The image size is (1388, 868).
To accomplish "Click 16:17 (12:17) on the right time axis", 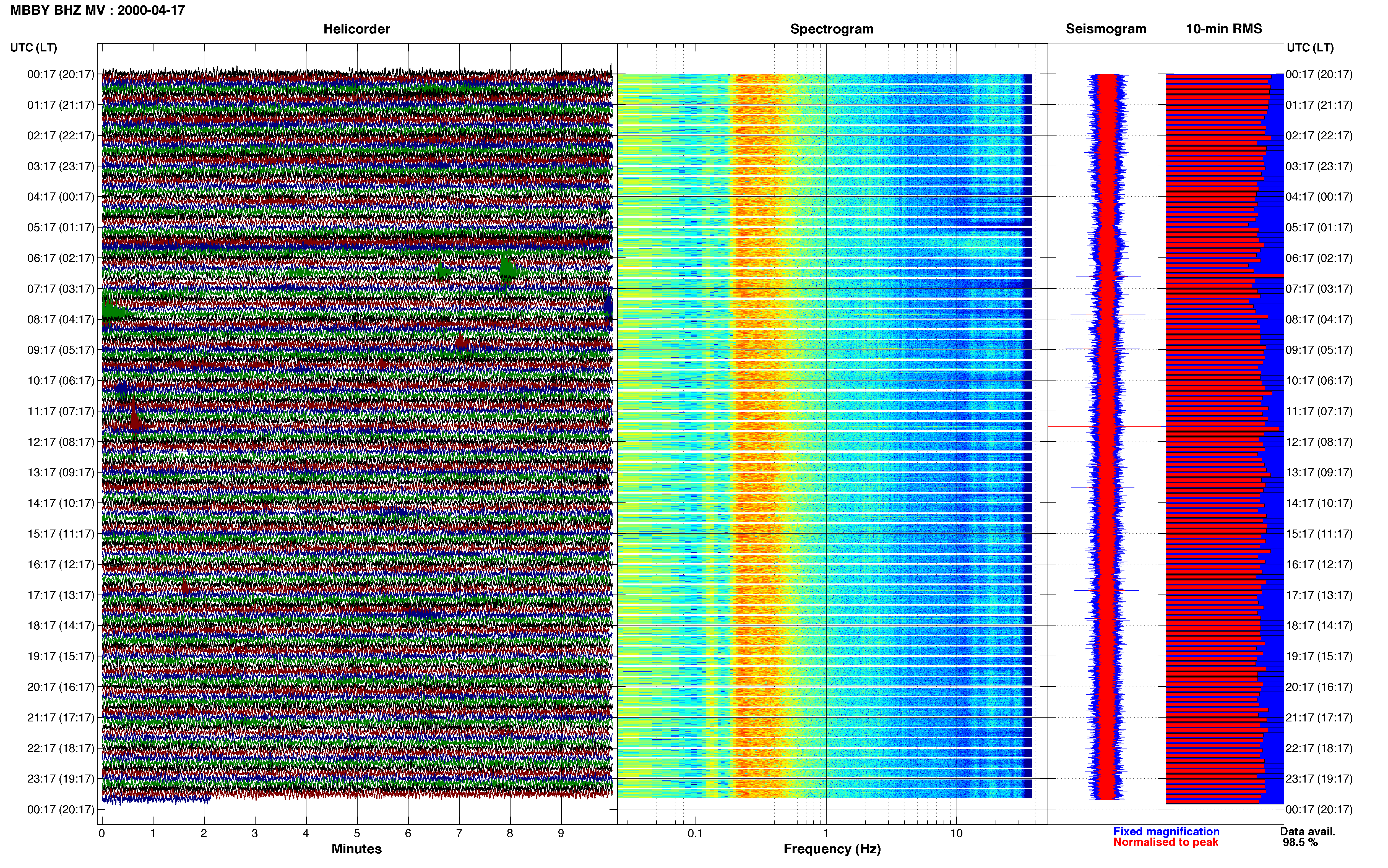I will point(1319,564).
